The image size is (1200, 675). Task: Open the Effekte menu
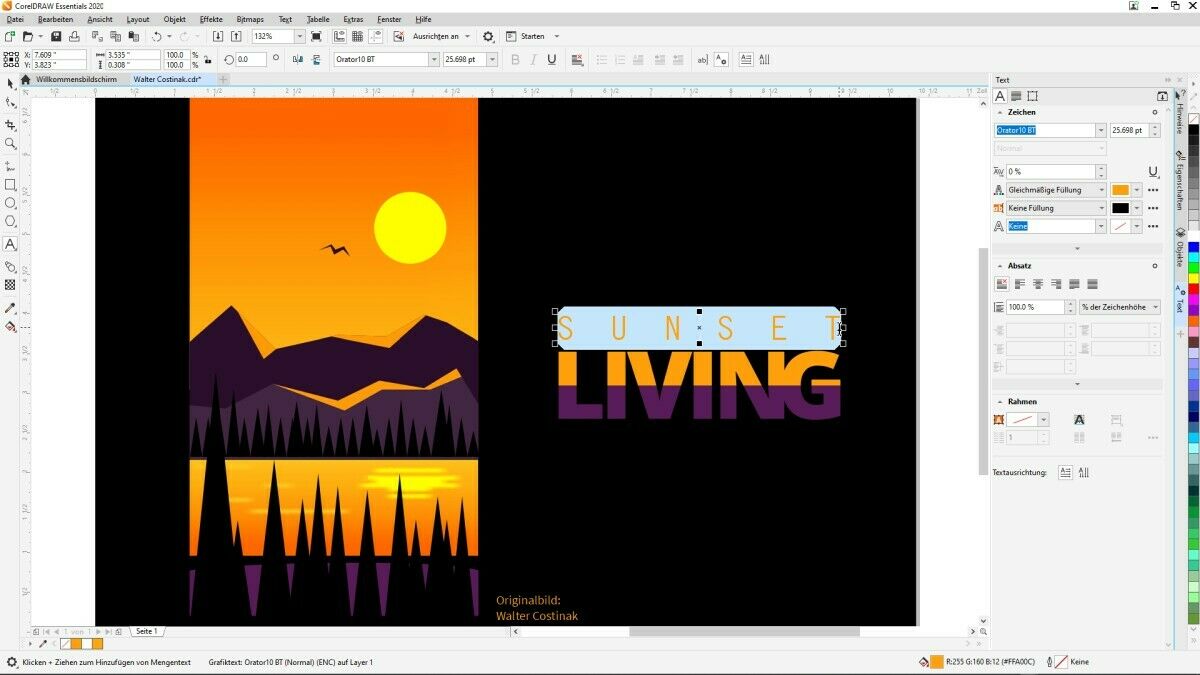click(x=211, y=19)
